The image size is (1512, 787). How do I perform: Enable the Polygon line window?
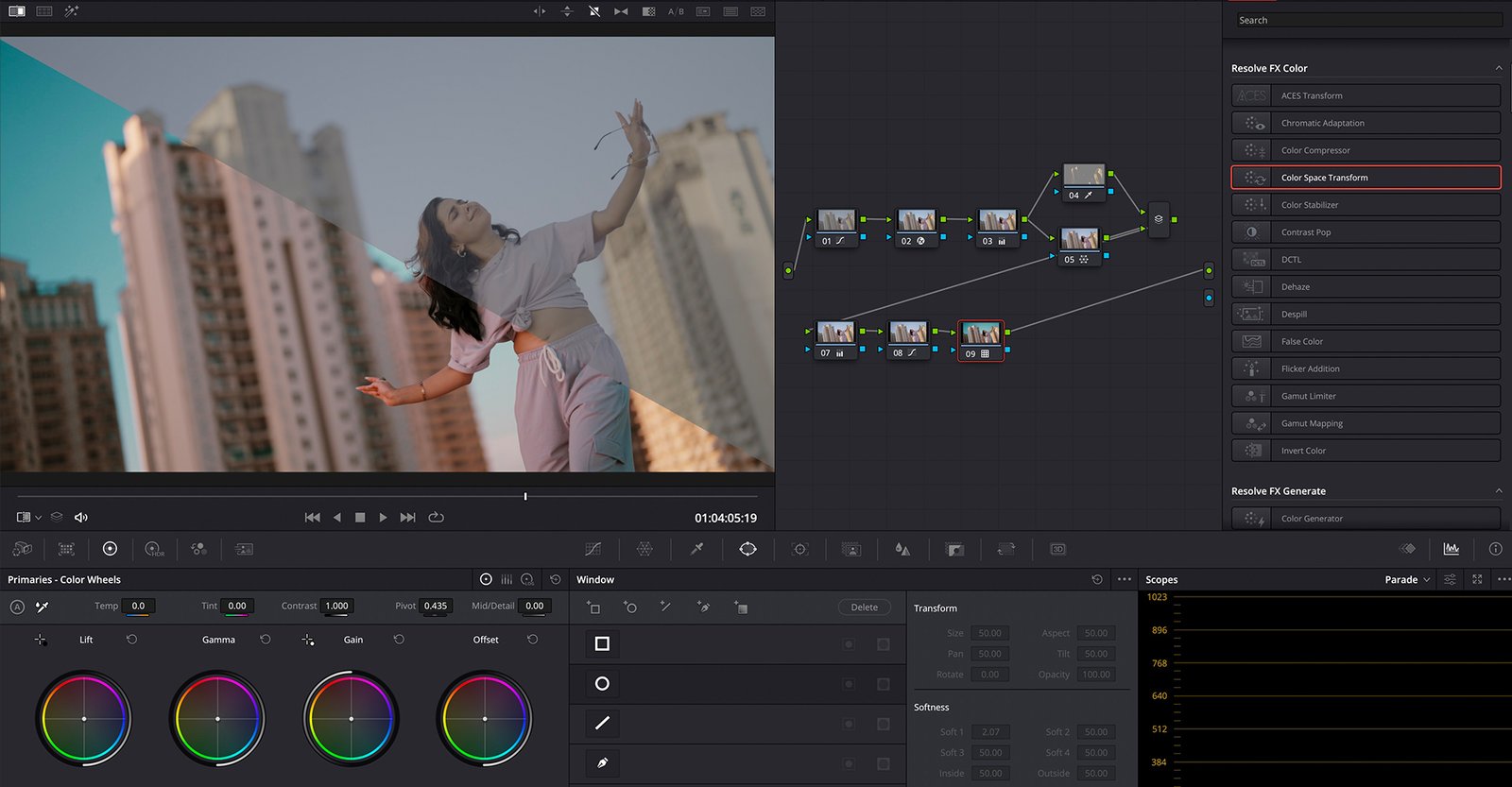602,723
